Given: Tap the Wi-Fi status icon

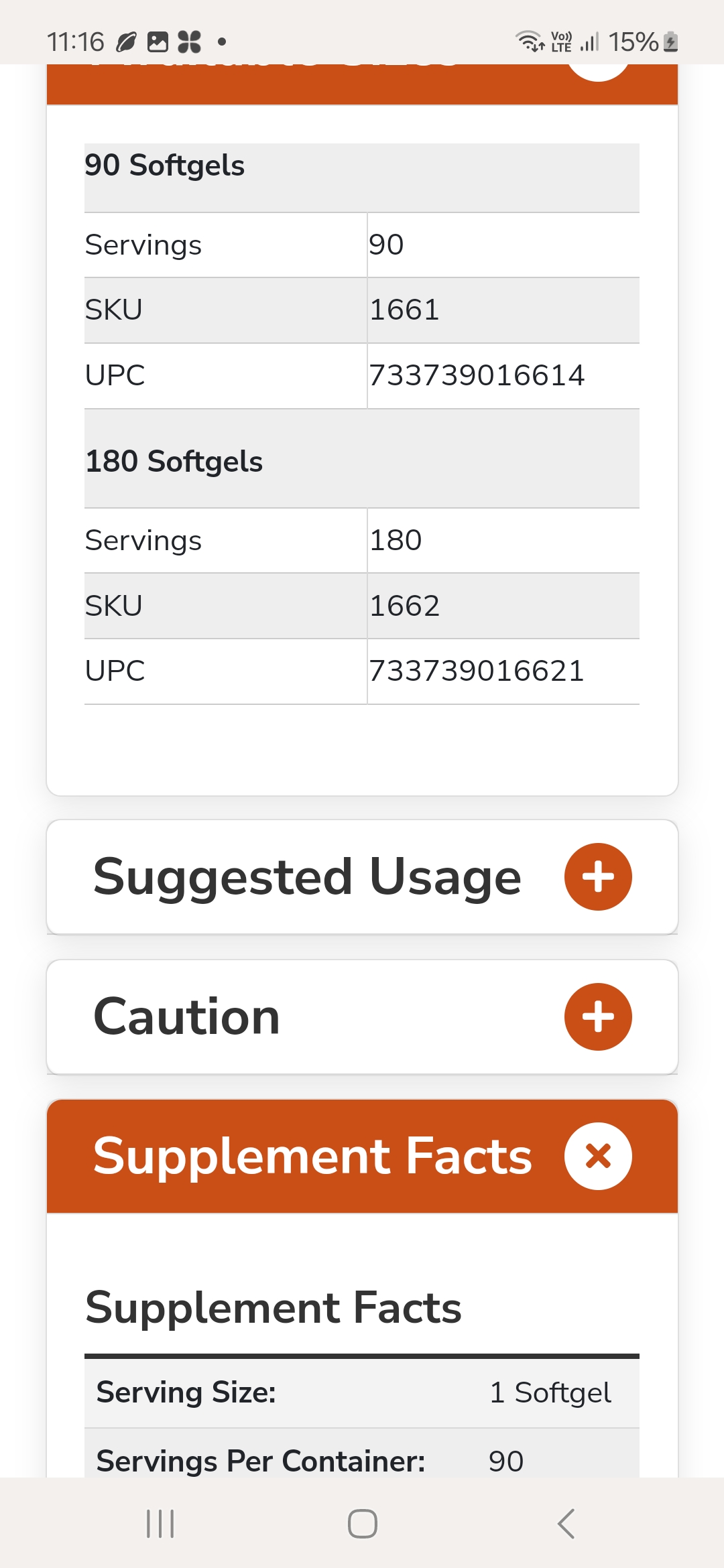Looking at the screenshot, I should (530, 42).
